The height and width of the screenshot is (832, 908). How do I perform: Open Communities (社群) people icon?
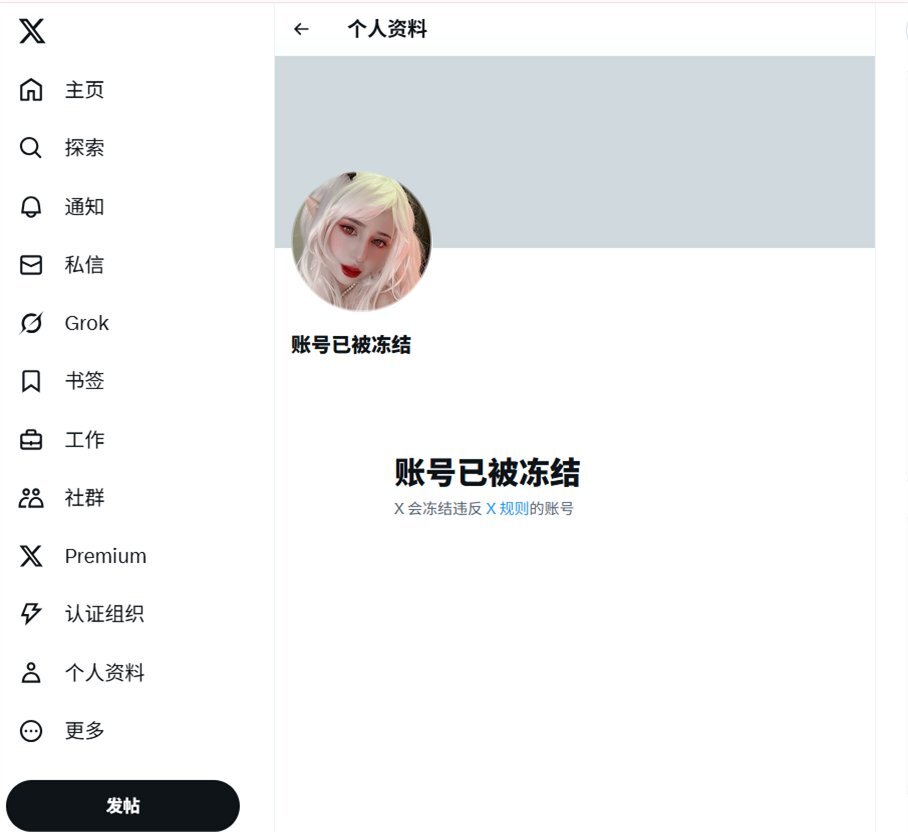tap(31, 498)
